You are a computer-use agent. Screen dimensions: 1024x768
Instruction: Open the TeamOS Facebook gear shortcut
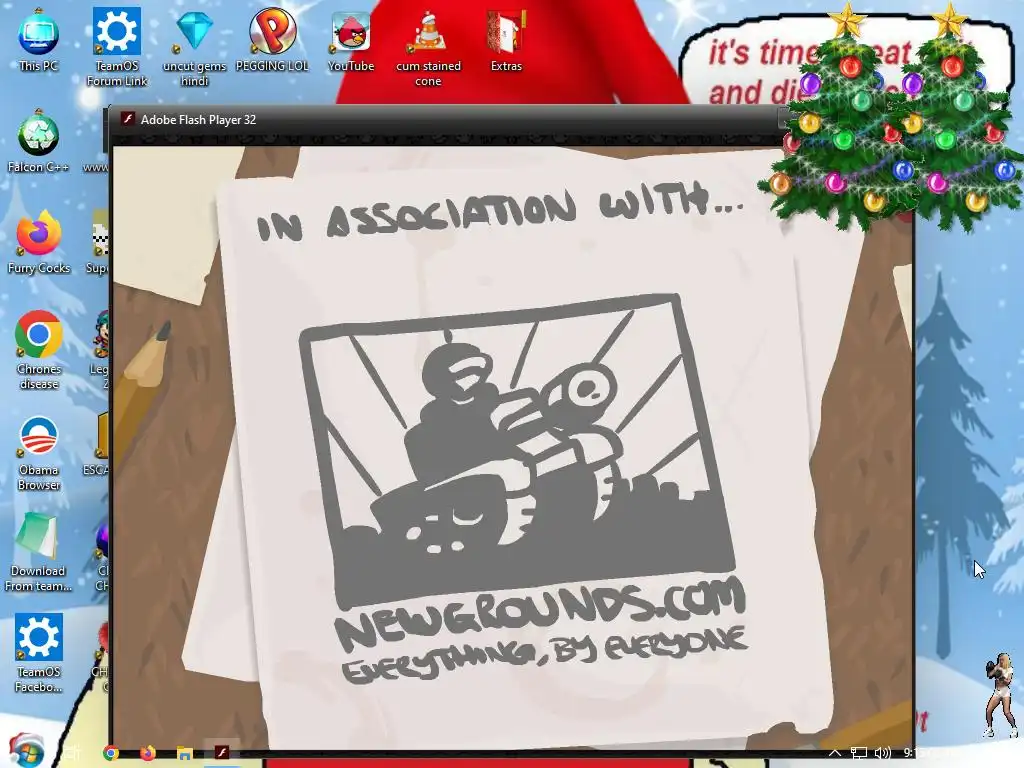[39, 653]
